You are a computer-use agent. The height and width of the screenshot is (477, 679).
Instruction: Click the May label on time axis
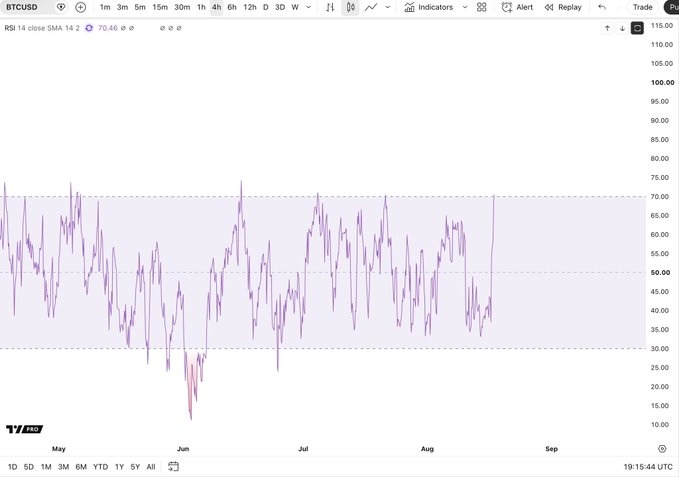pyautogui.click(x=58, y=448)
